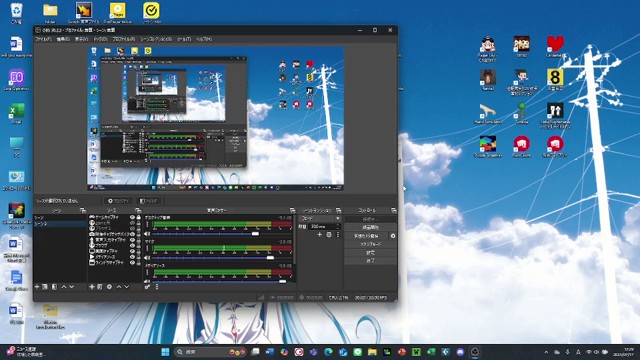Move source down with the down arrow
This screenshot has height=360, width=640.
tap(127, 287)
